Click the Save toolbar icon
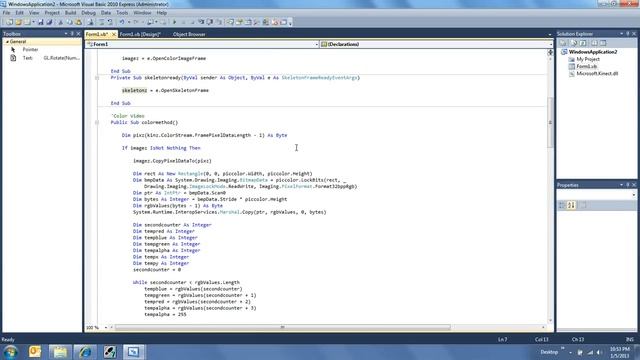 [40, 22]
